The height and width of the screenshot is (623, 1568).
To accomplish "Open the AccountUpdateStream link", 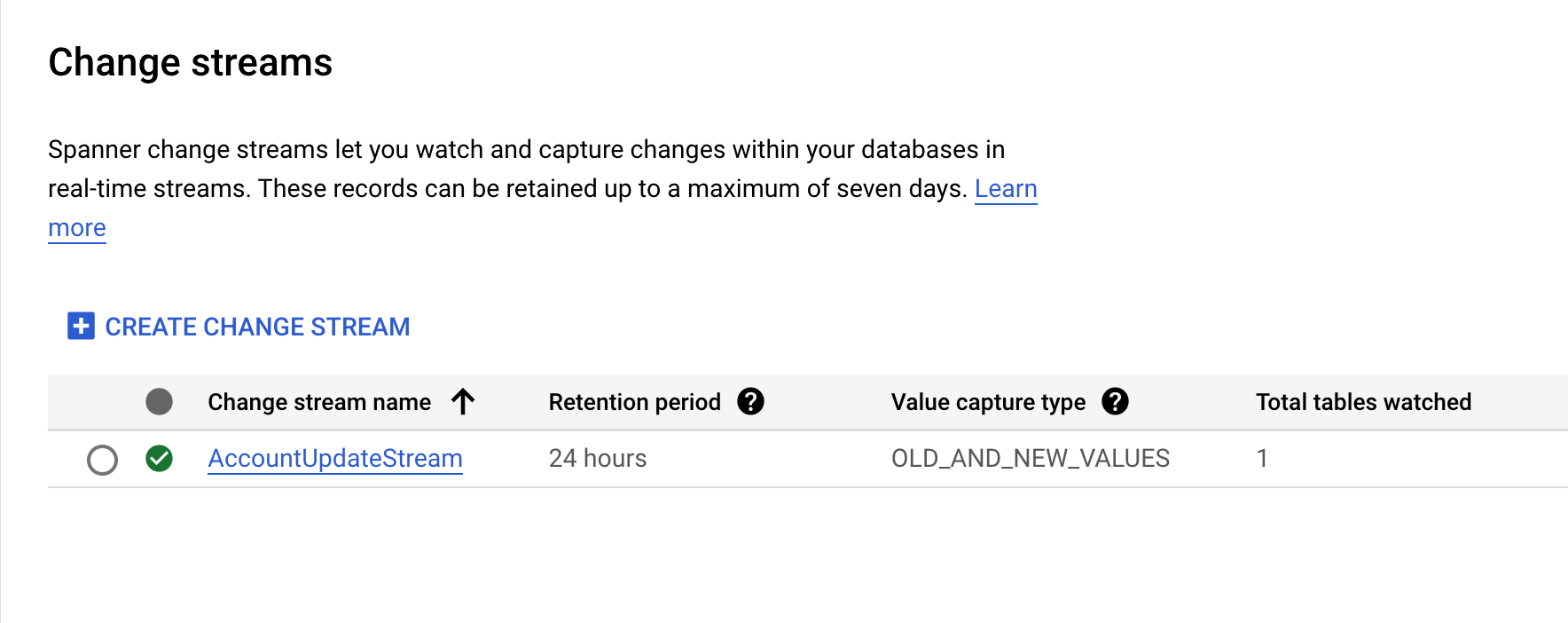I will tap(335, 458).
